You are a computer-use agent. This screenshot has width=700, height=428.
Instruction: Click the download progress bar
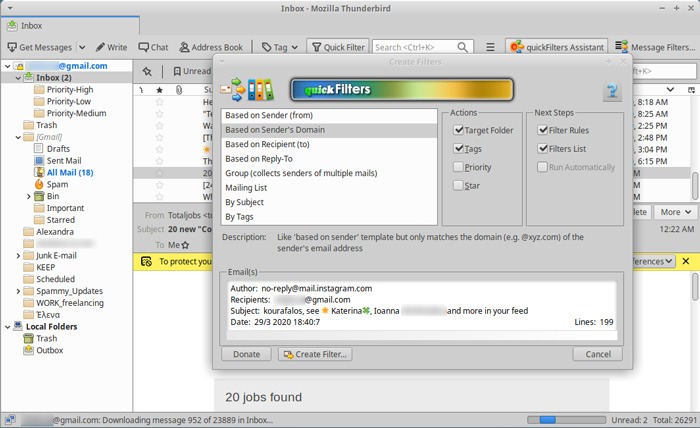point(566,420)
